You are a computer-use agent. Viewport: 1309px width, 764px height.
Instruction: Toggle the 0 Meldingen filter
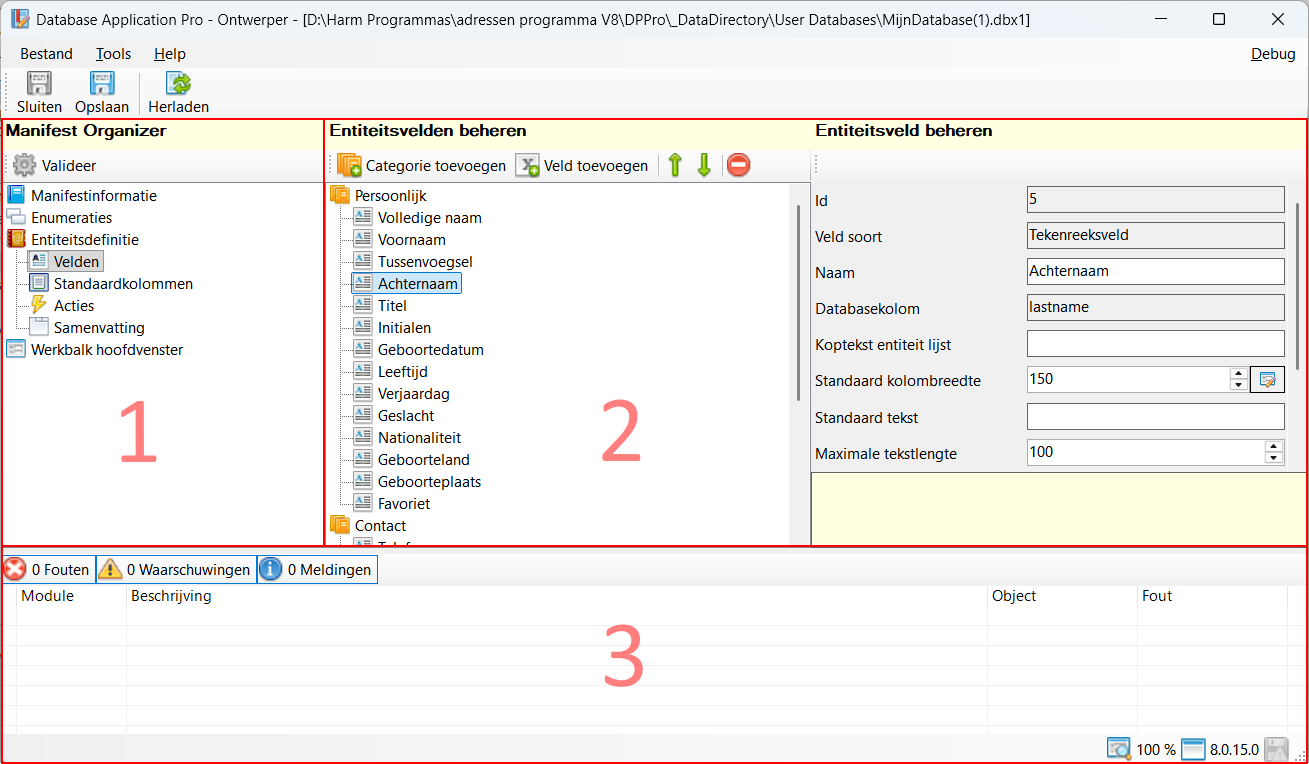317,570
